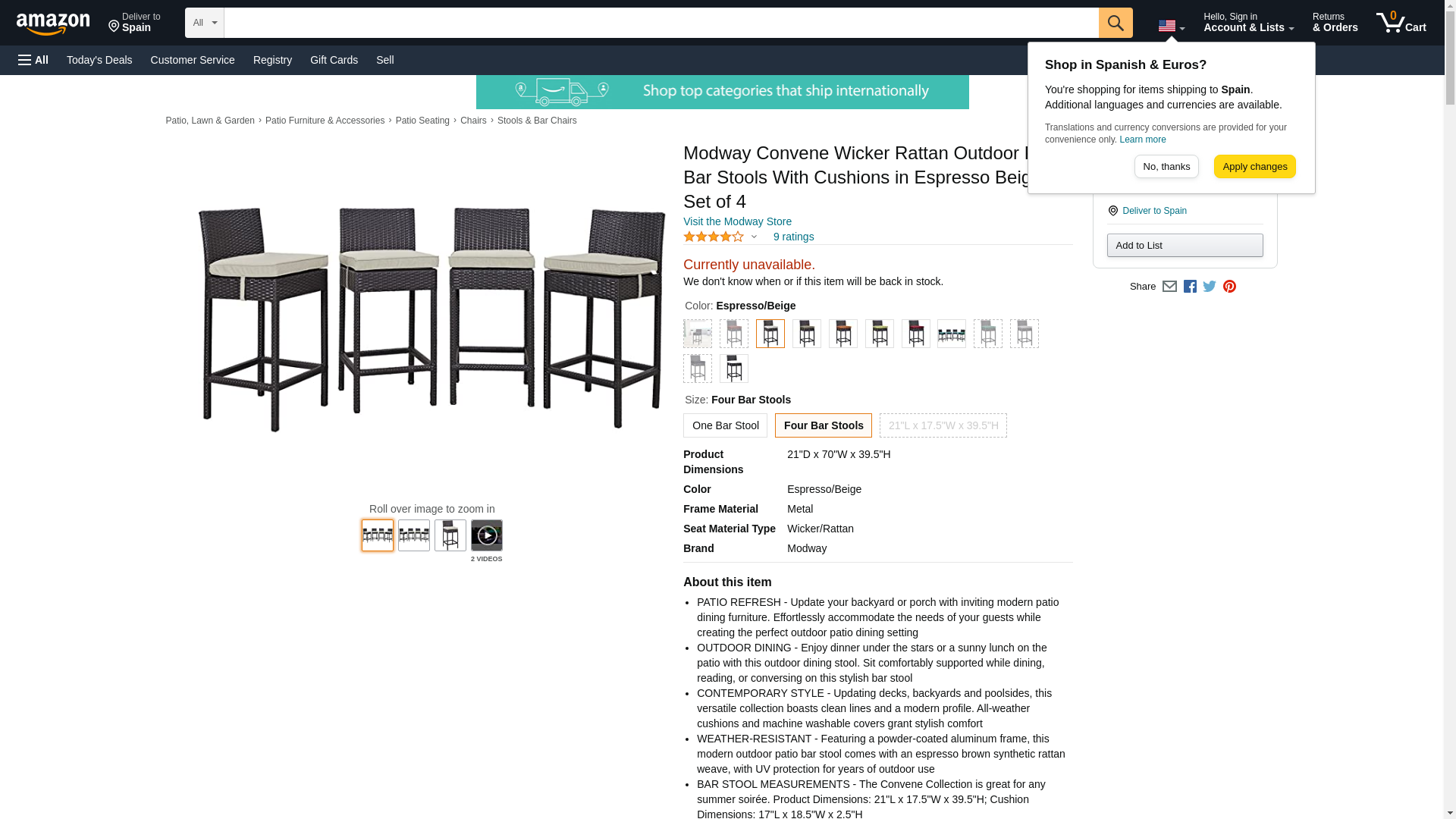Visit the Modway Store link

click(737, 221)
